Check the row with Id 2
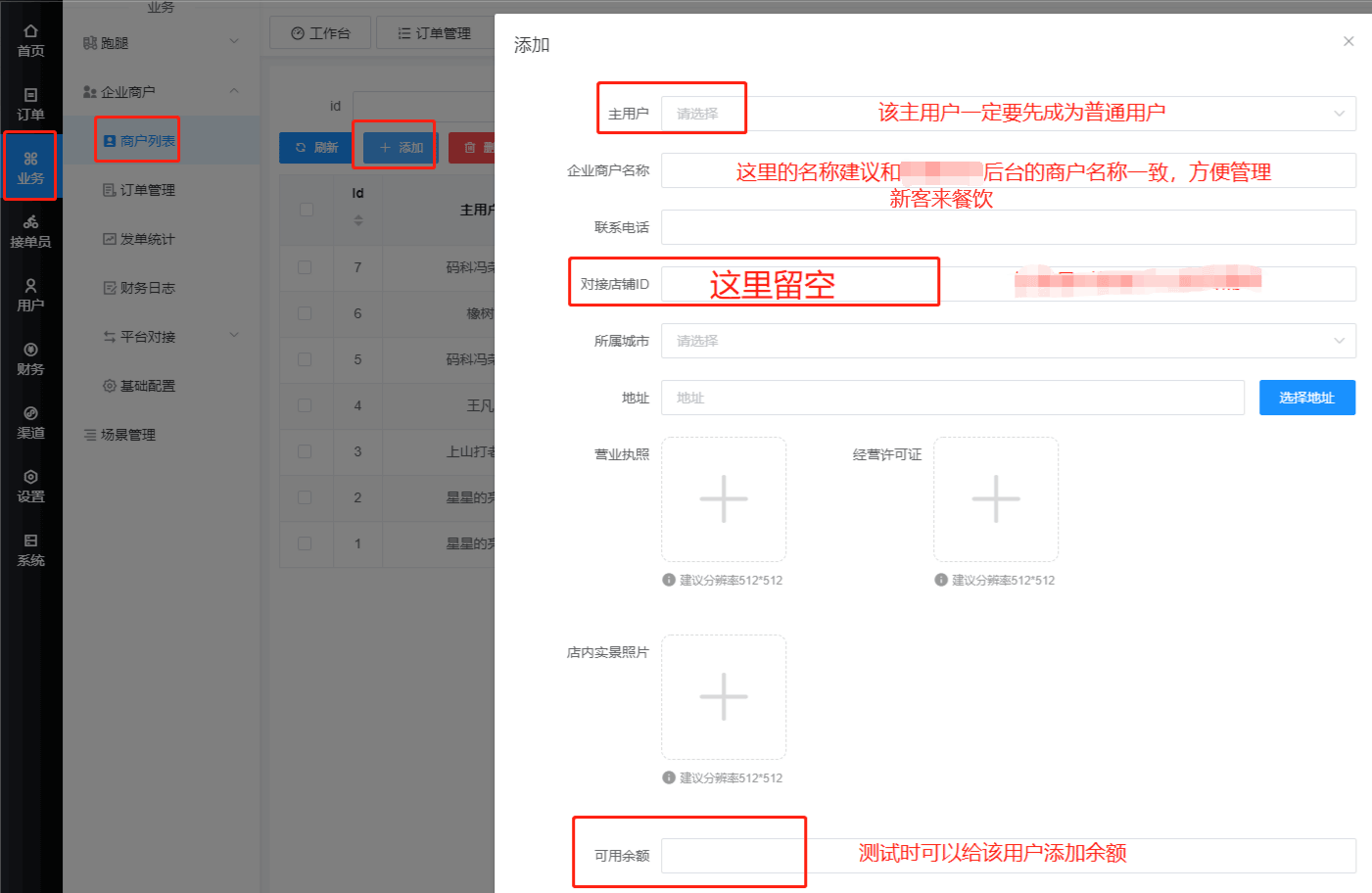Viewport: 1372px width, 893px height. pyautogui.click(x=305, y=497)
